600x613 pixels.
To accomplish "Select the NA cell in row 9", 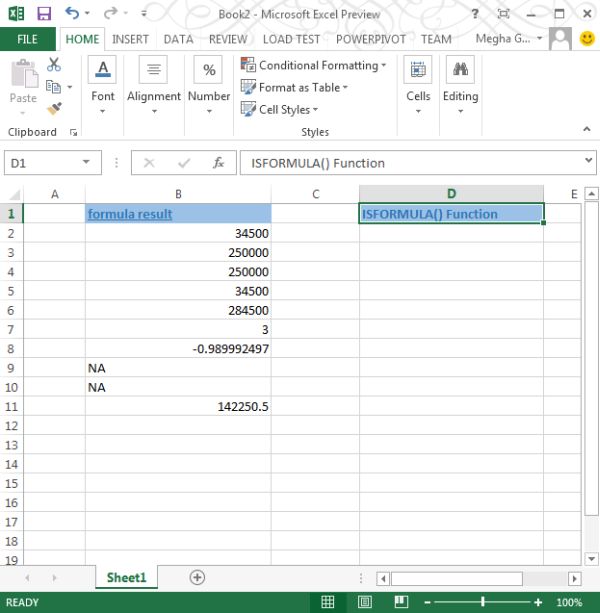I will [x=178, y=368].
